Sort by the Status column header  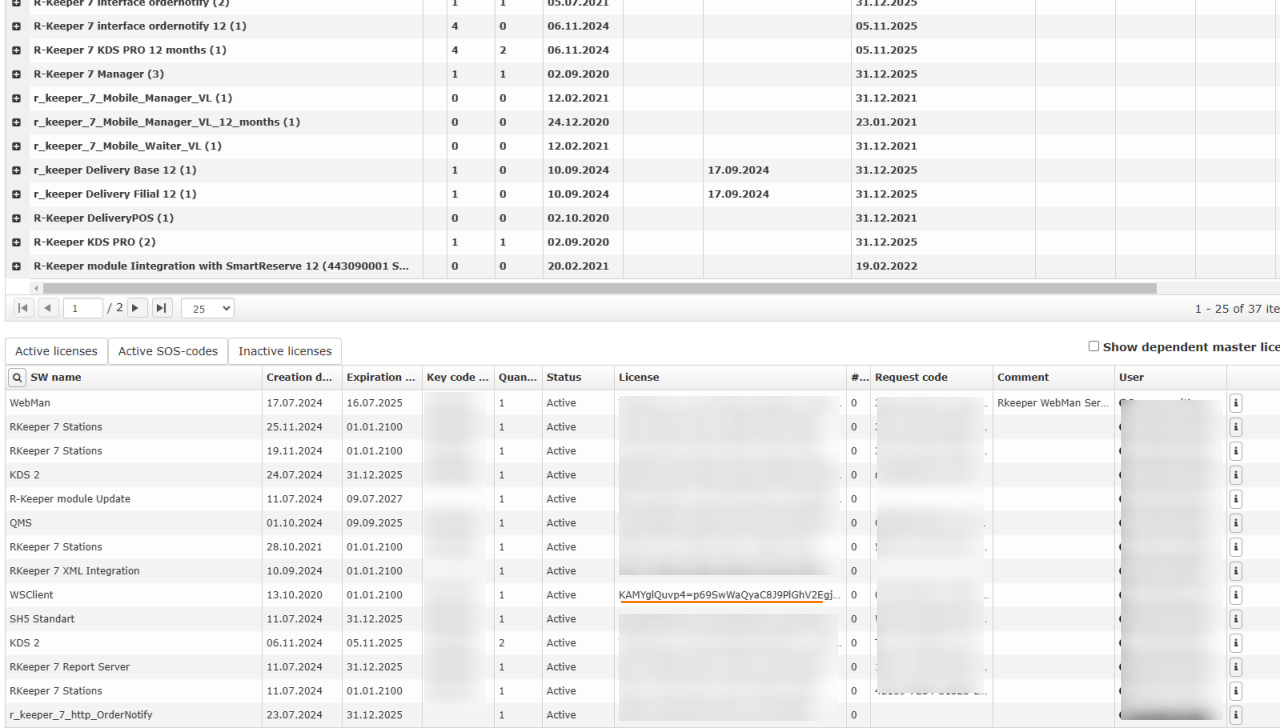[x=578, y=377]
